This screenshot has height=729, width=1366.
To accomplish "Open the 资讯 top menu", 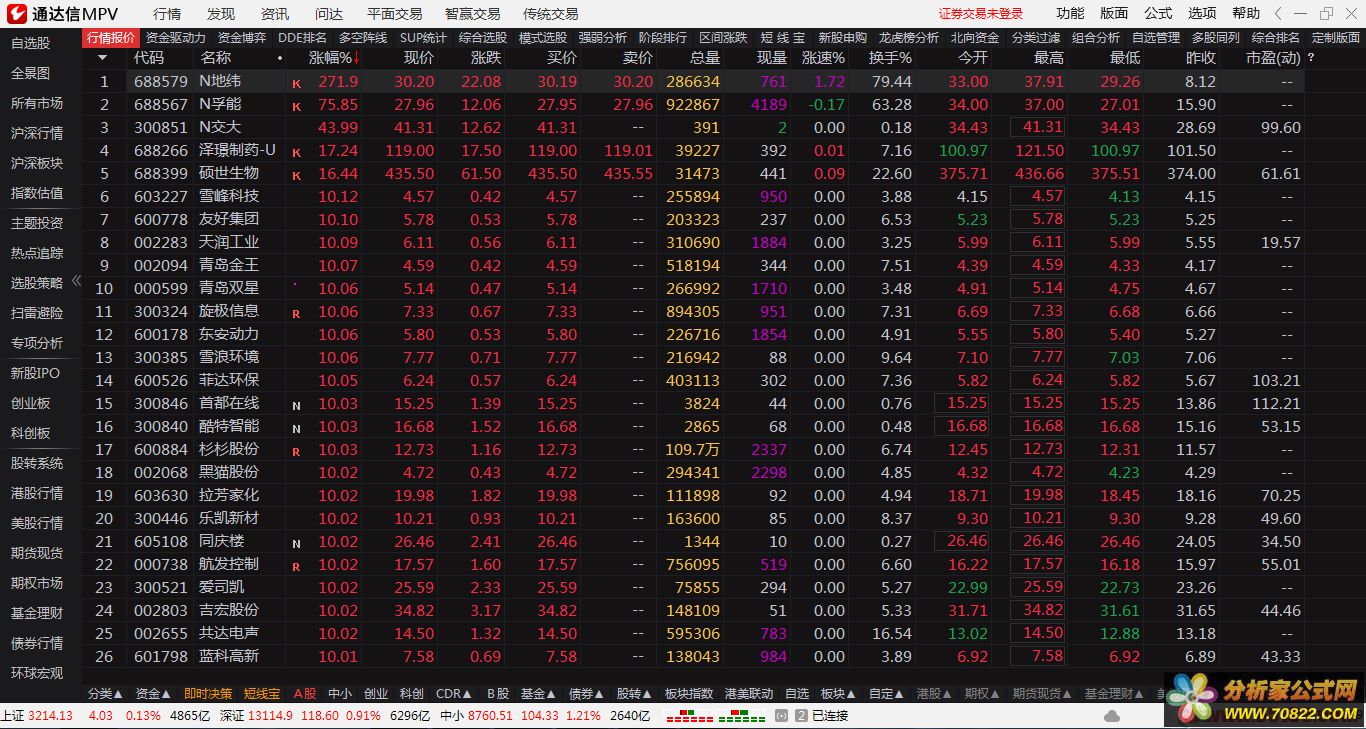I will [x=275, y=14].
